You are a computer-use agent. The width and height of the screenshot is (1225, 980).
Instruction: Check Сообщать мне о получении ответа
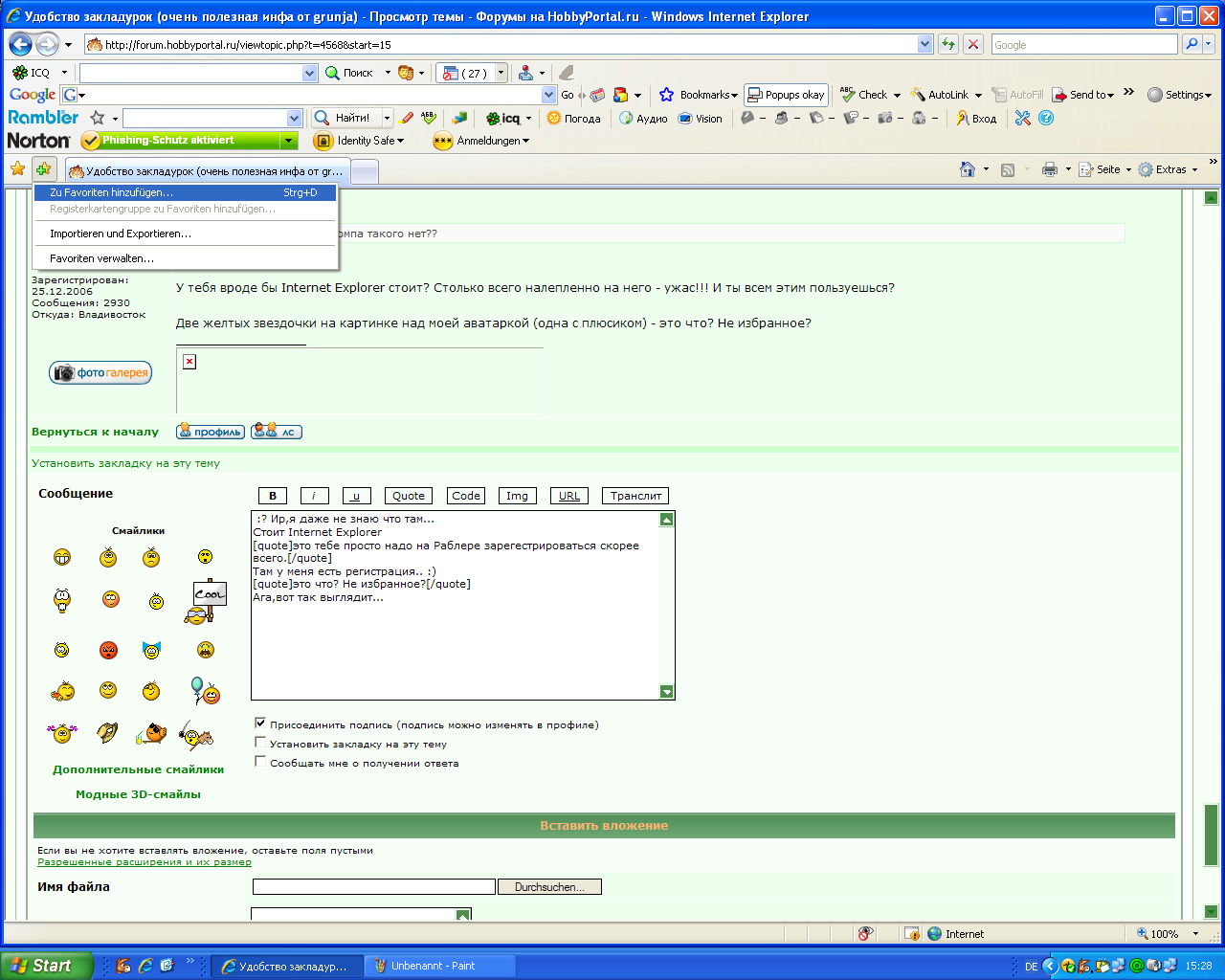tap(260, 762)
